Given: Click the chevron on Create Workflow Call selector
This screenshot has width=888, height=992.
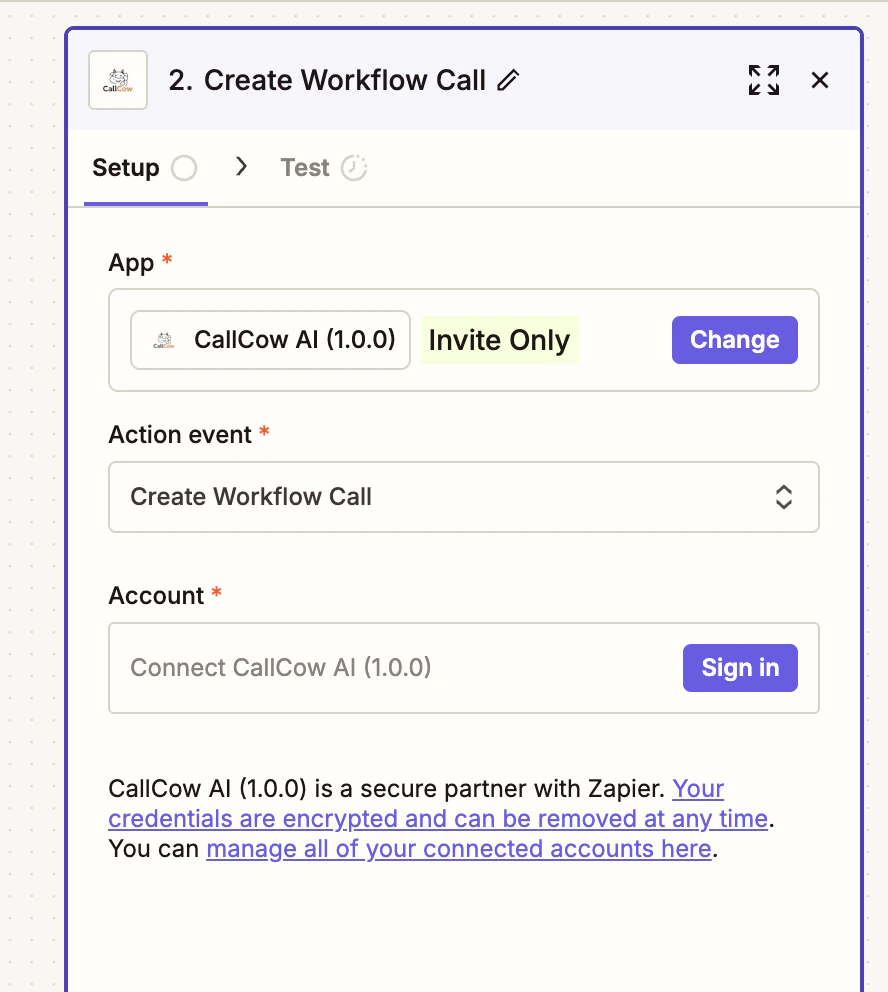Looking at the screenshot, I should (x=784, y=497).
